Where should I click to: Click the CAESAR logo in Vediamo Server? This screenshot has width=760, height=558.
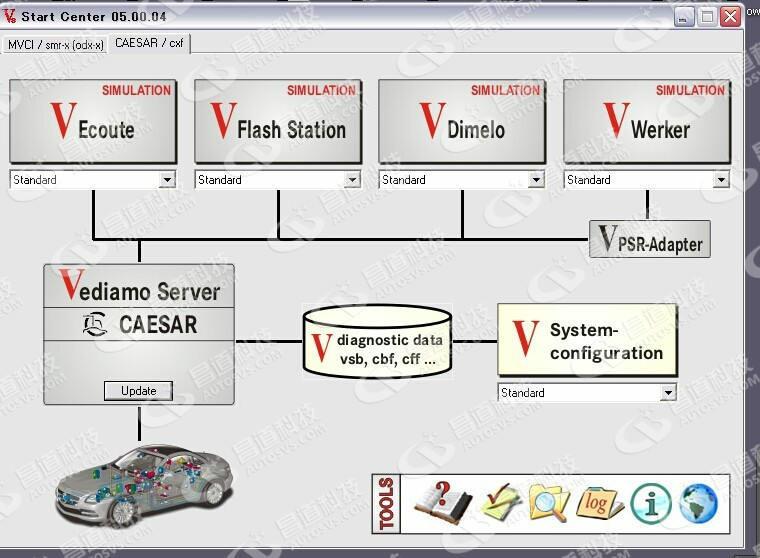(x=94, y=325)
